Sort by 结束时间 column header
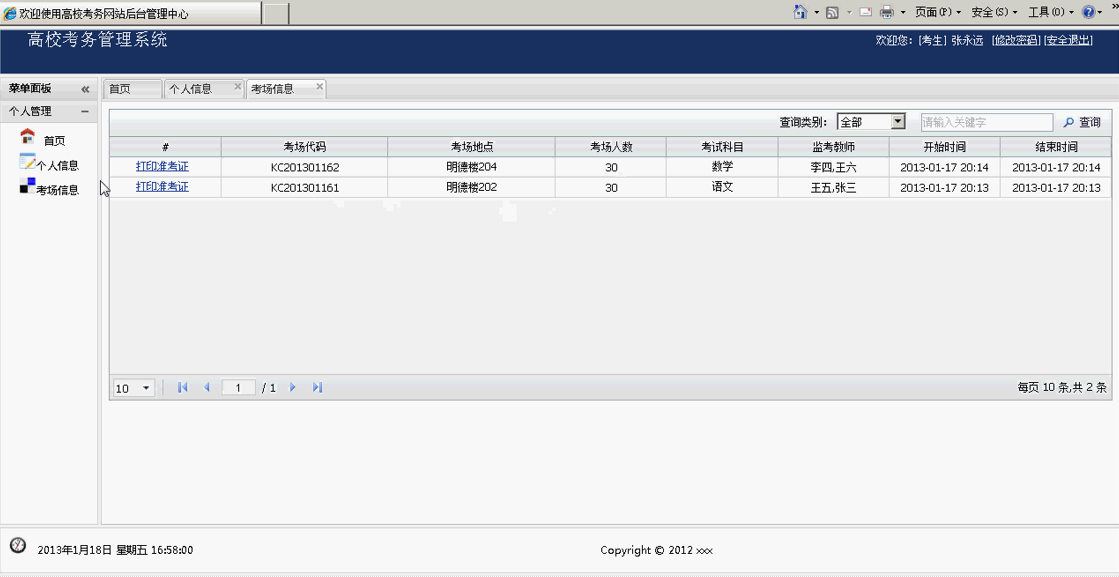Viewport: 1119px width, 577px height. (1056, 147)
